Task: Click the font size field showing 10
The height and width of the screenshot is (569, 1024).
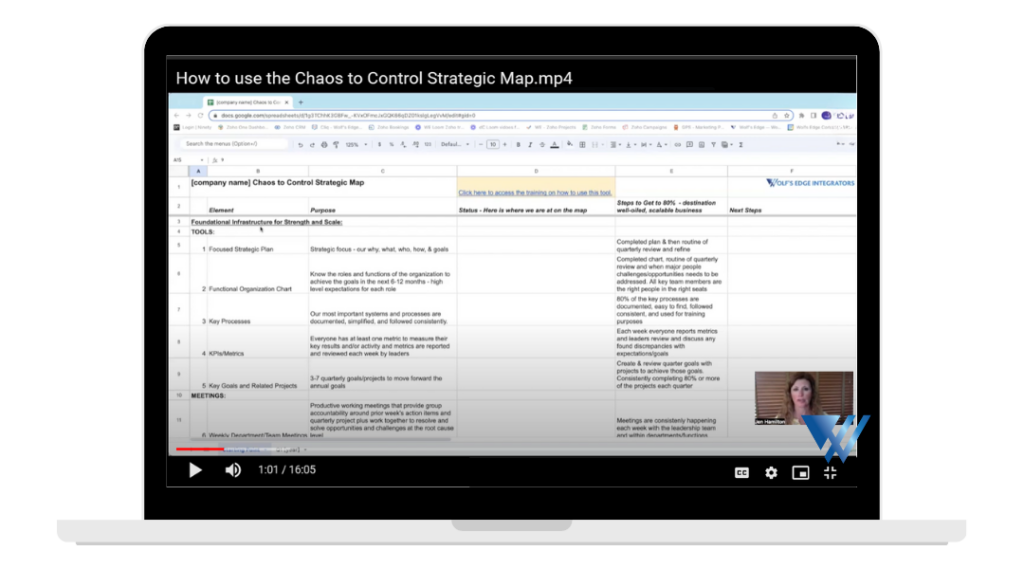Action: pos(493,144)
